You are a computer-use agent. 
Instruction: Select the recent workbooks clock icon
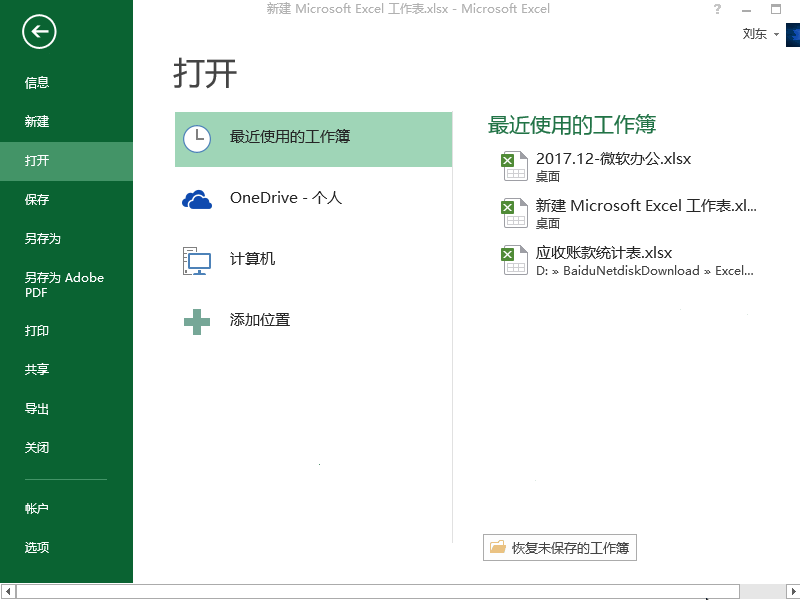click(197, 138)
